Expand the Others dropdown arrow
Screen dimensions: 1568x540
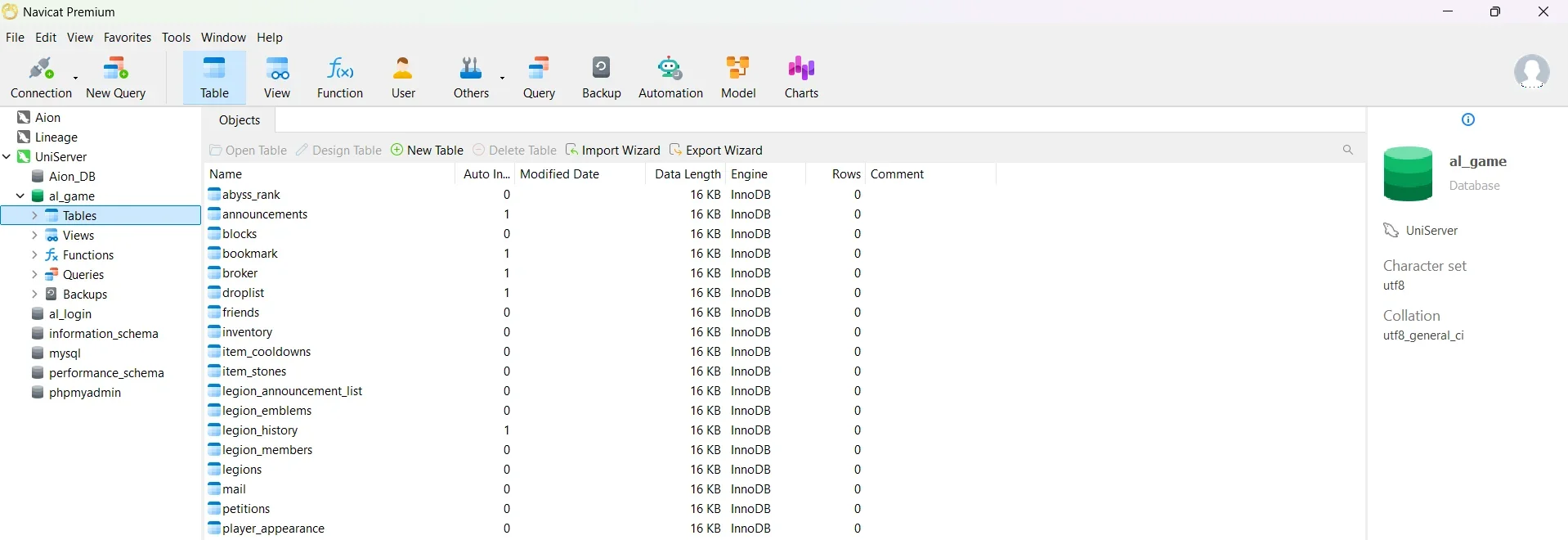click(503, 78)
